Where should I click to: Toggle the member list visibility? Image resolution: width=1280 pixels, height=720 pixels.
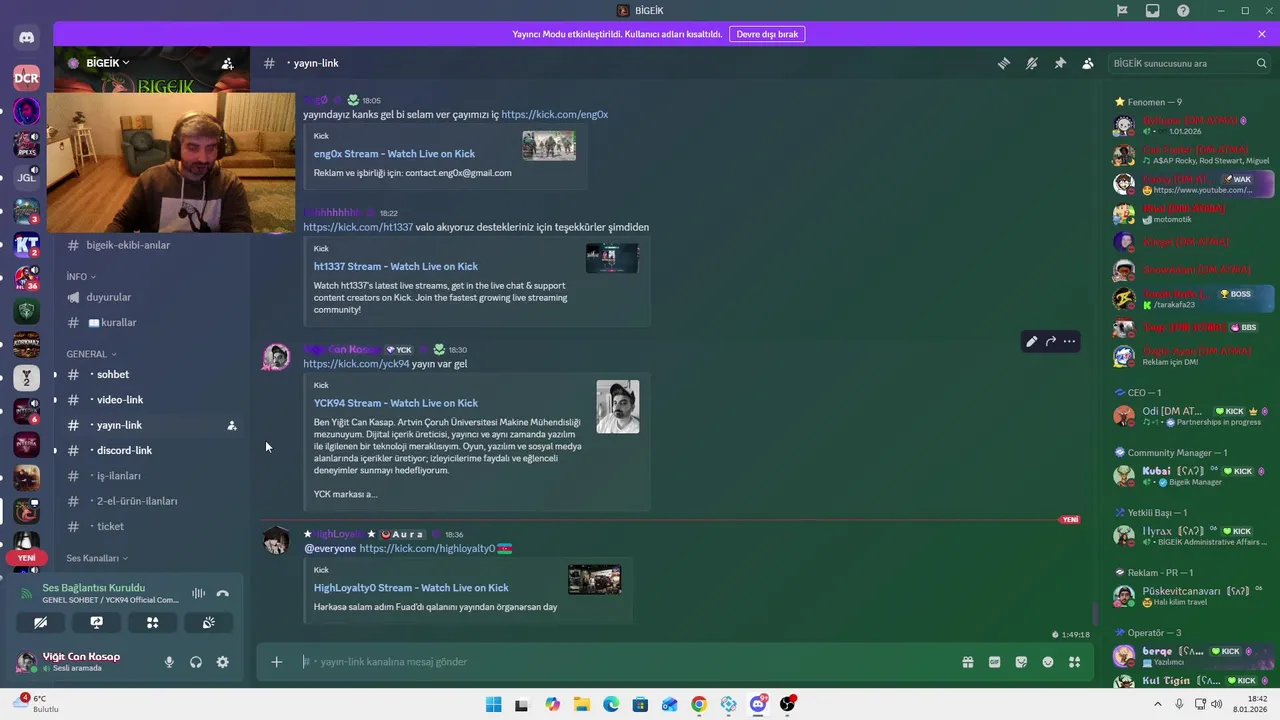[x=1088, y=63]
